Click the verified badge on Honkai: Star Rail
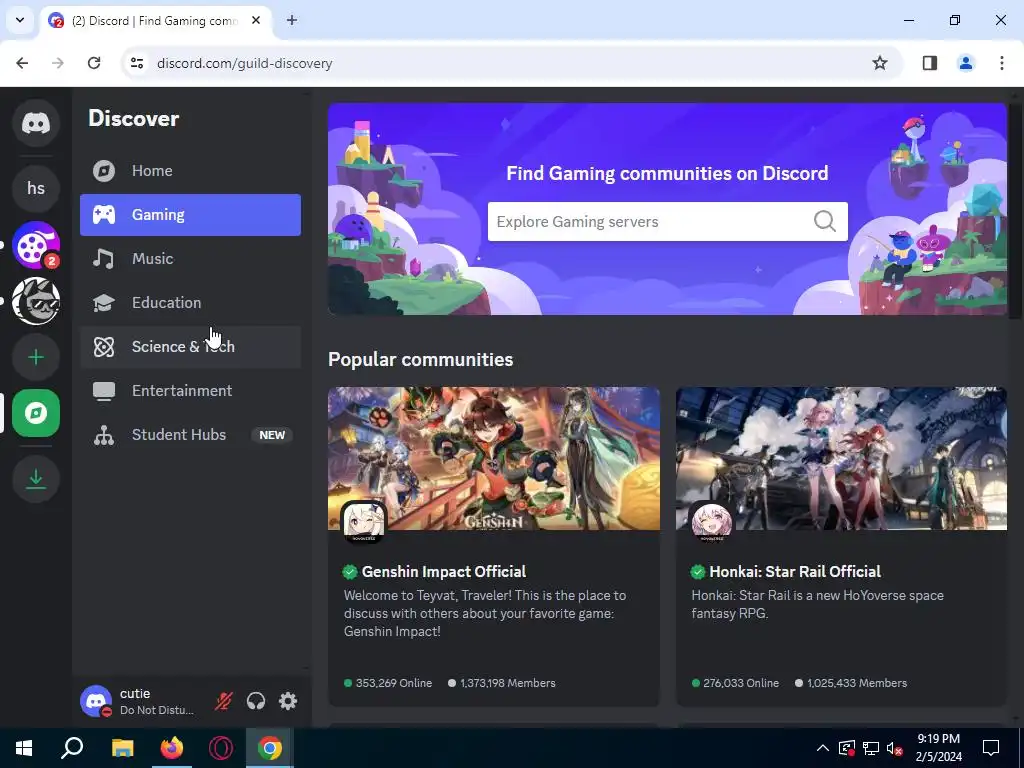Image resolution: width=1024 pixels, height=768 pixels. 697,572
